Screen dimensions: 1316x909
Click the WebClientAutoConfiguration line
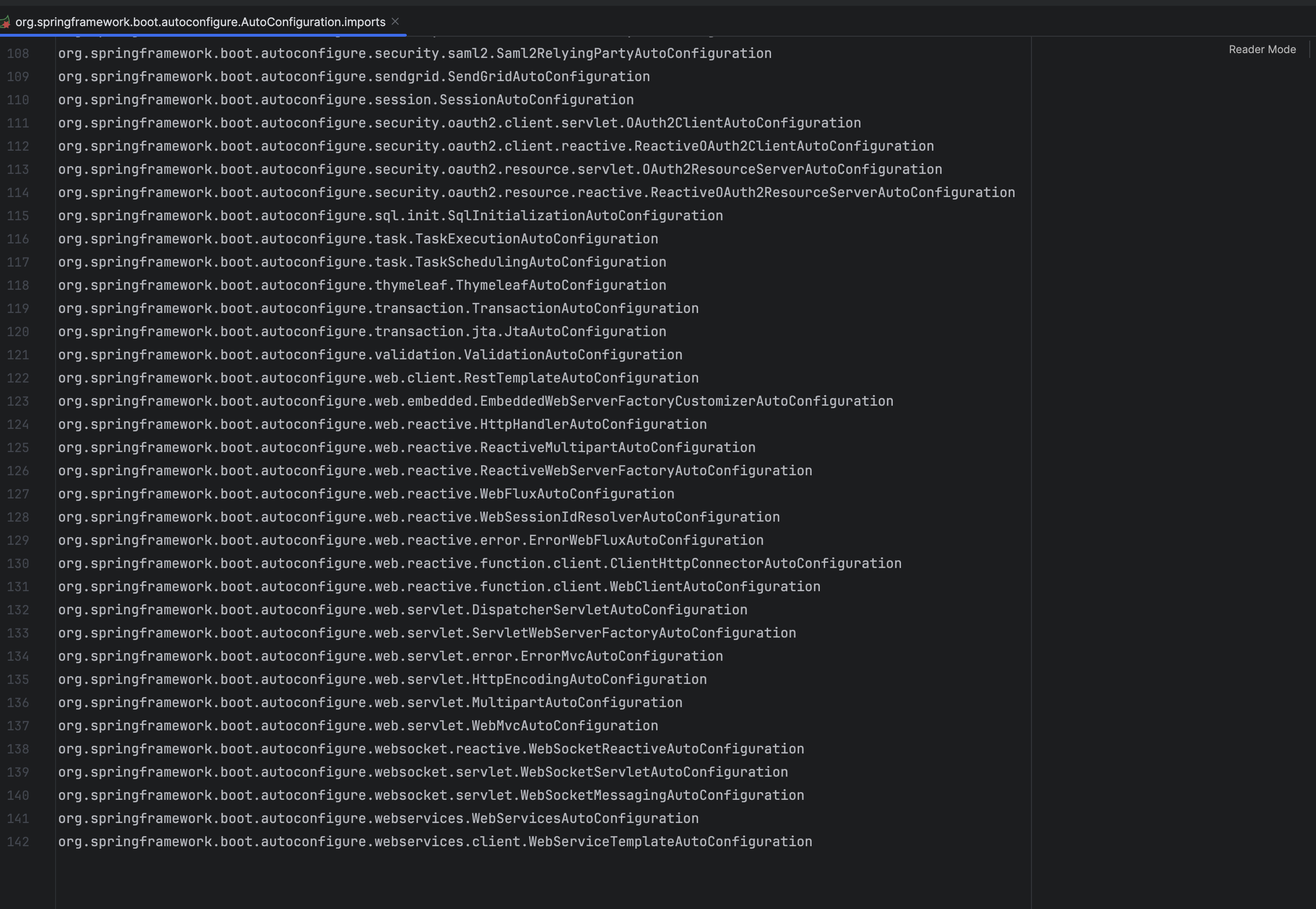pos(439,587)
